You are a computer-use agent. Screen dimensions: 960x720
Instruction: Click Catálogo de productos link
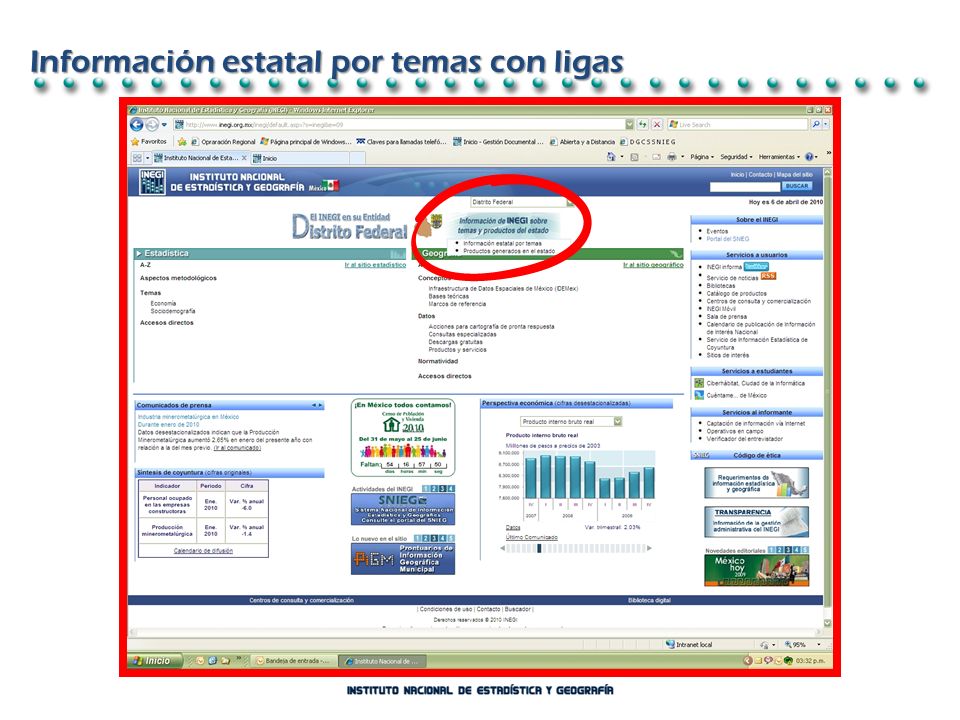point(736,293)
